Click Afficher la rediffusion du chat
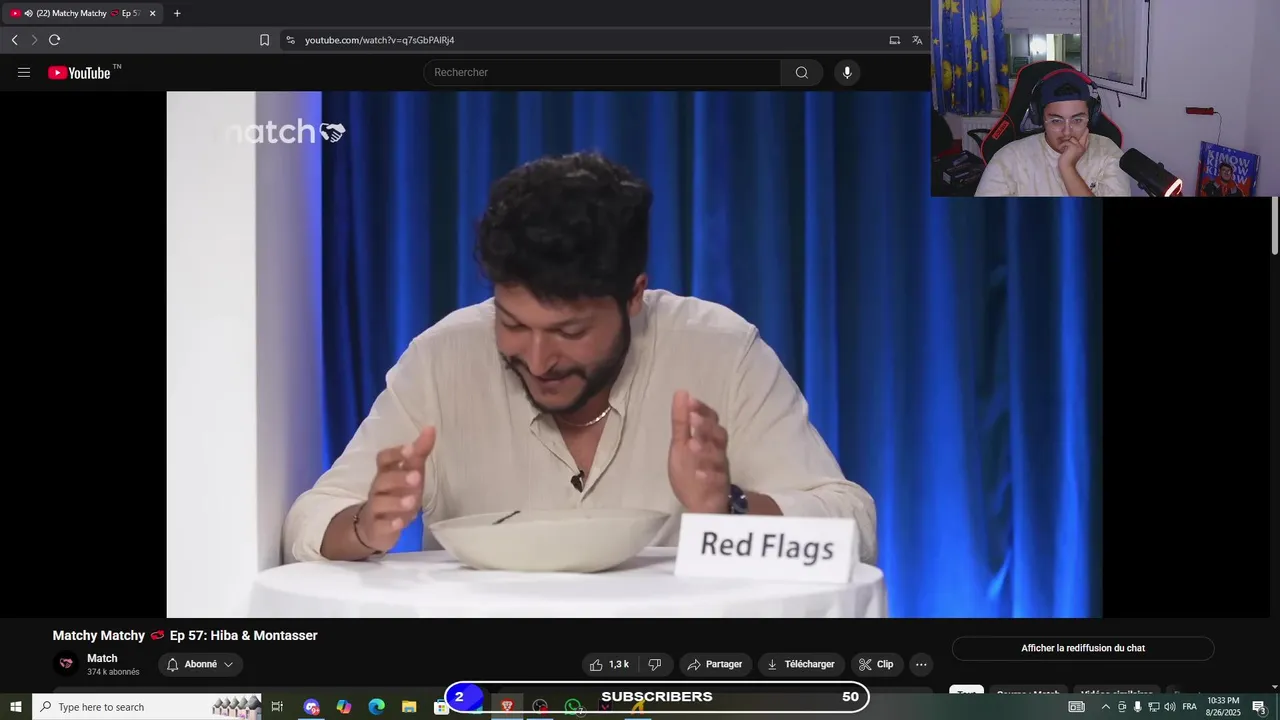The width and height of the screenshot is (1280, 720). 1083,648
